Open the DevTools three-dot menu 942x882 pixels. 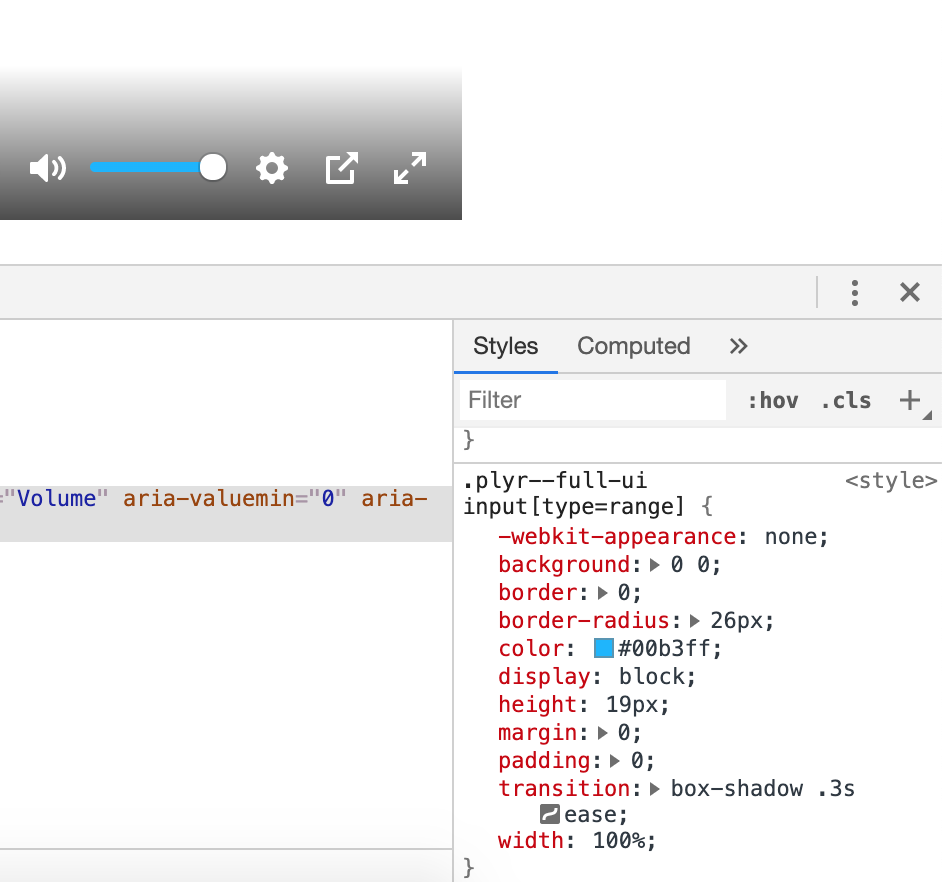(855, 292)
